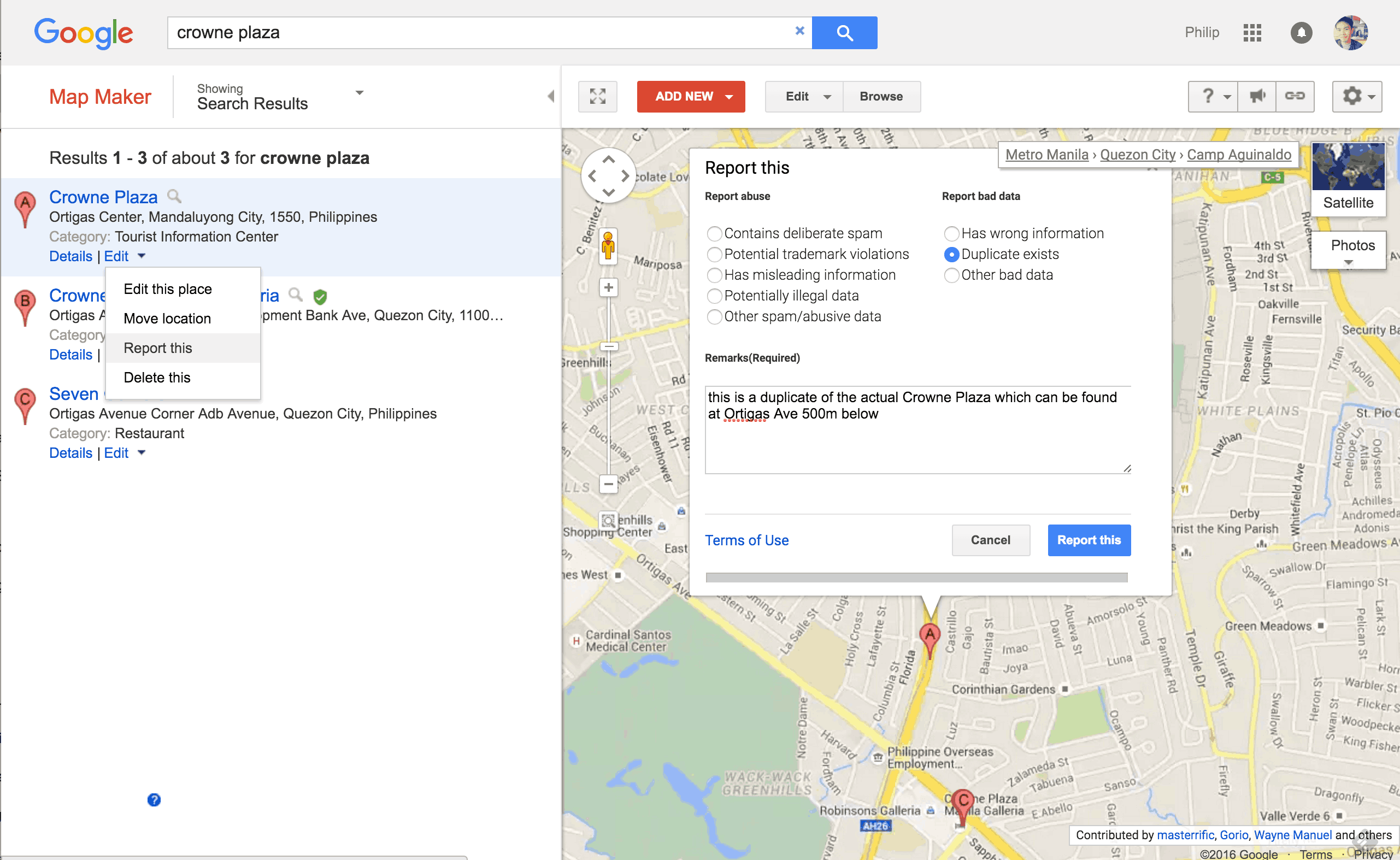Viewport: 1400px width, 860px height.
Task: Click the Crowne Plaza result title
Action: click(x=103, y=197)
